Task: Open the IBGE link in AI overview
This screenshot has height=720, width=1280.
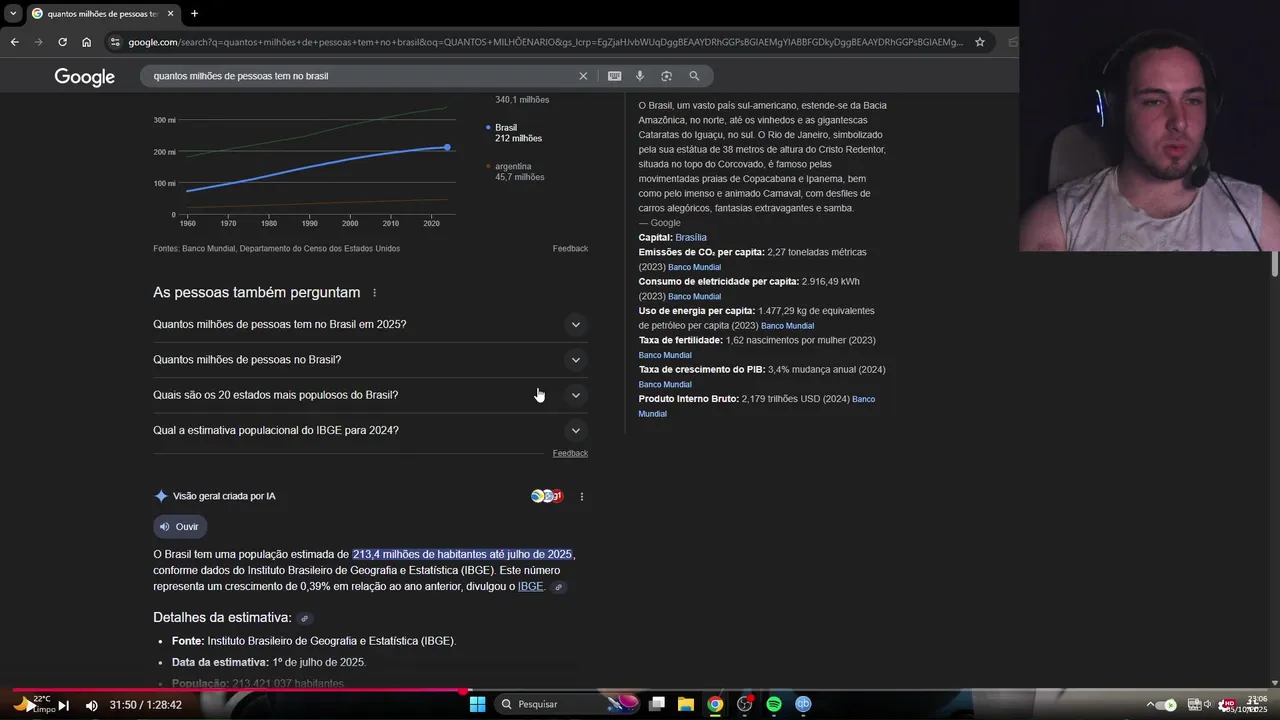Action: point(530,587)
